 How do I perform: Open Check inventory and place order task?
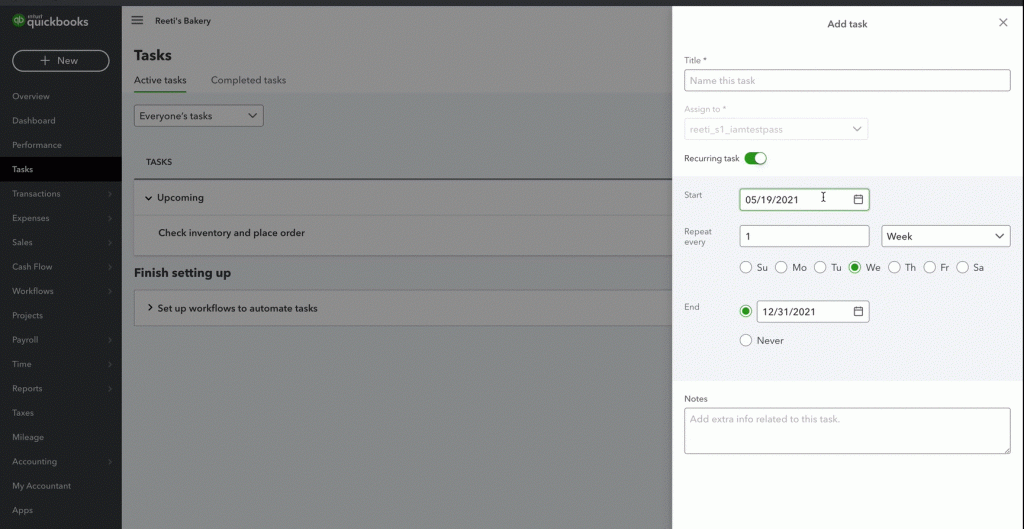pos(231,232)
